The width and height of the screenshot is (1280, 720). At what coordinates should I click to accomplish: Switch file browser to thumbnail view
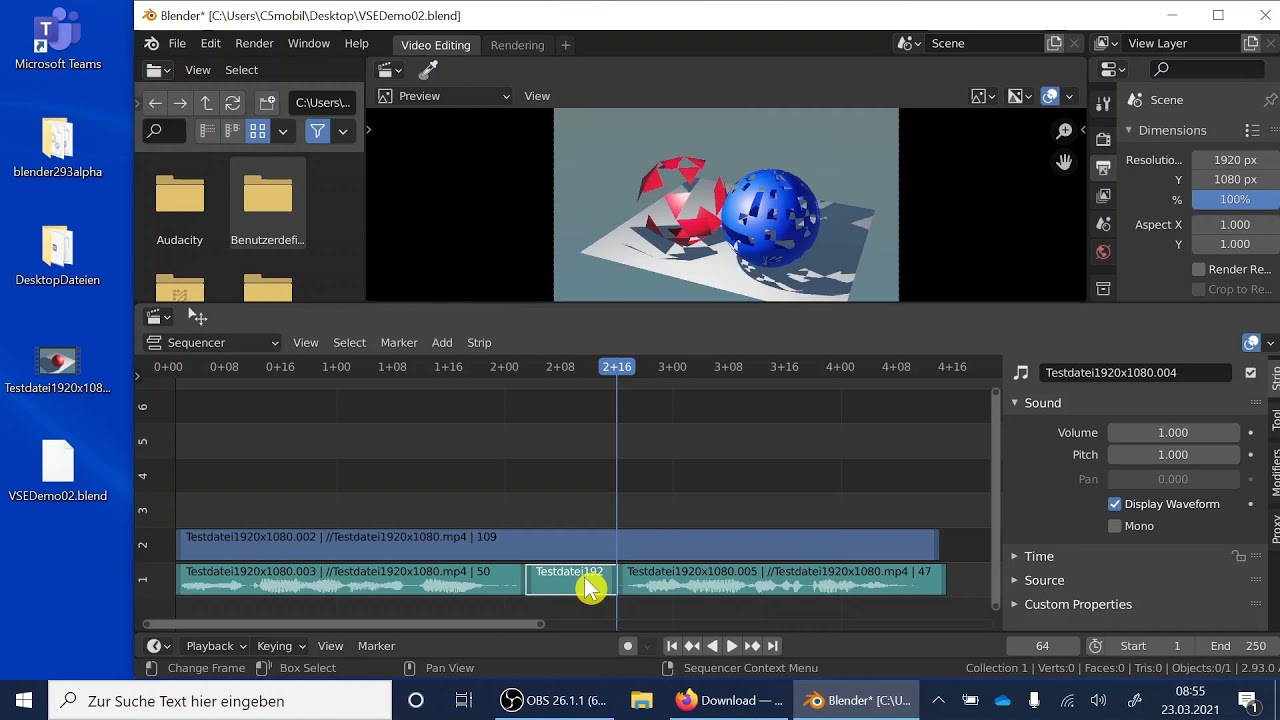tap(258, 131)
